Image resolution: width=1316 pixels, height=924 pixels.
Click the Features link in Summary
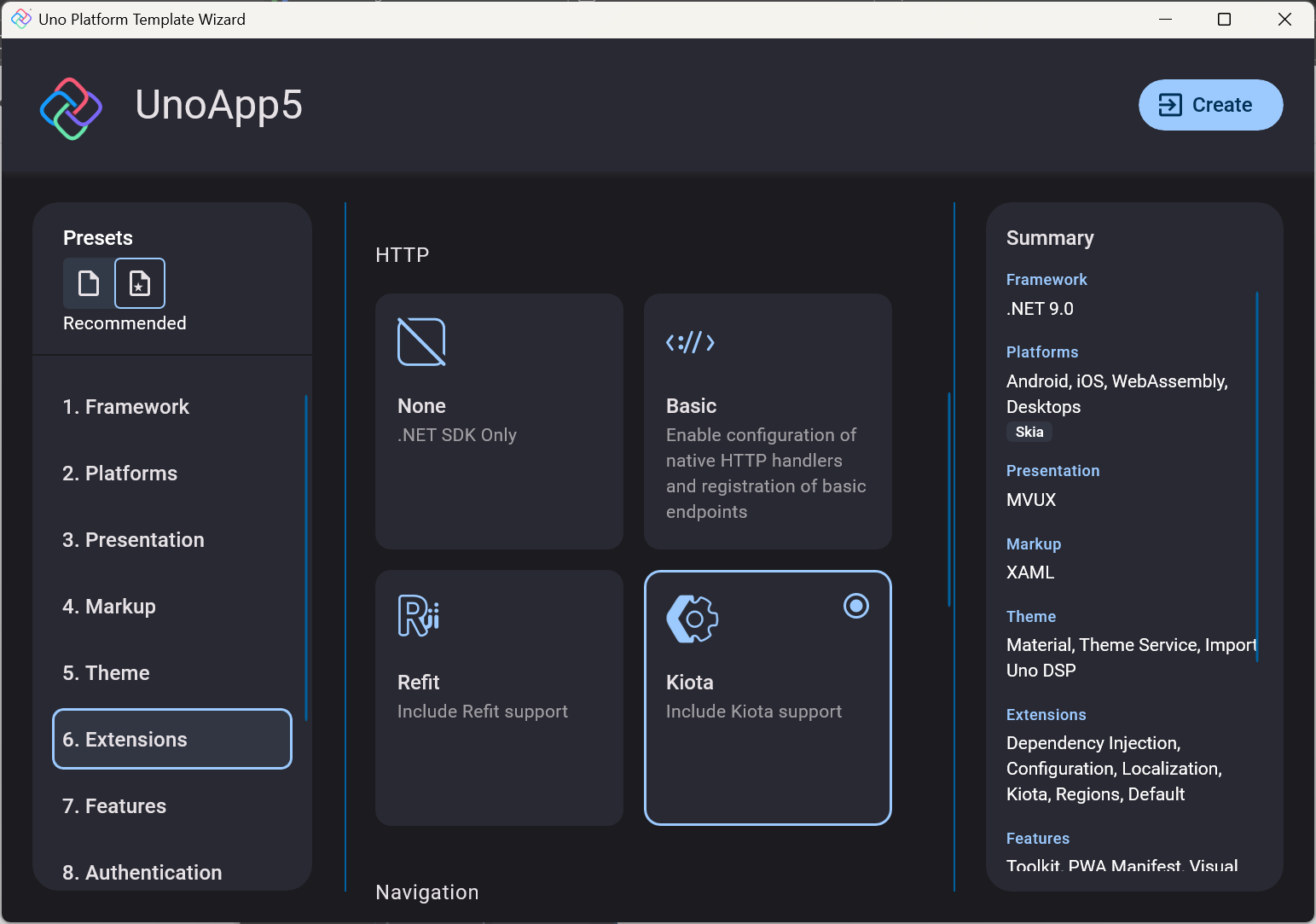[1038, 839]
